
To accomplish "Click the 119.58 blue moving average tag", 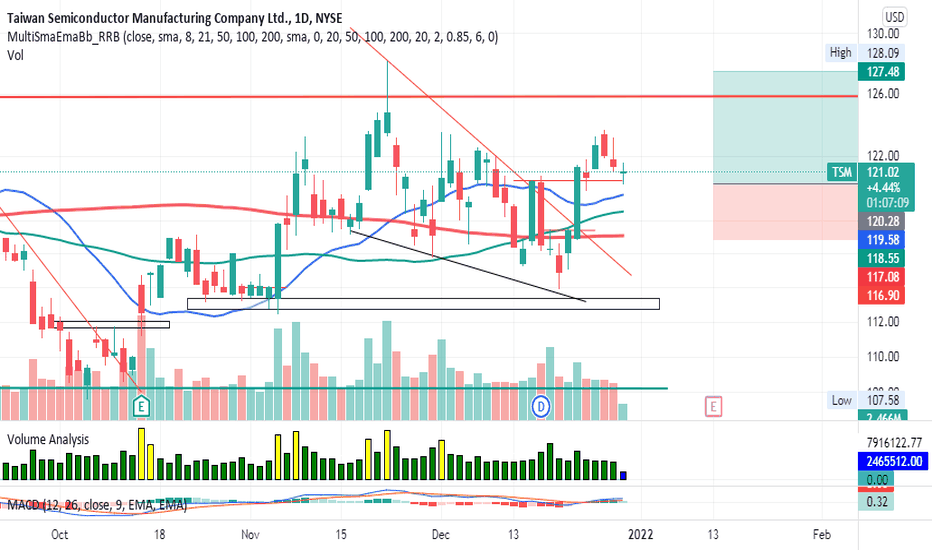I will pyautogui.click(x=882, y=240).
